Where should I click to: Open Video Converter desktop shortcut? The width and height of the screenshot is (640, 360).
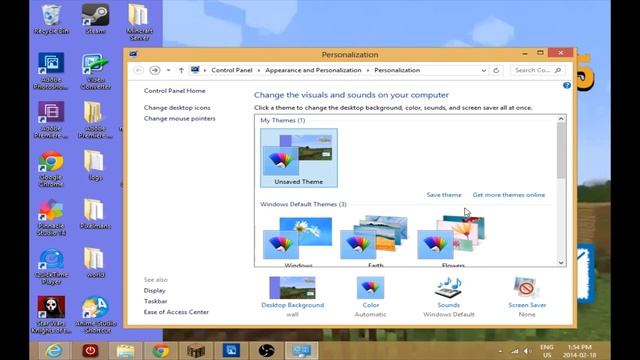tap(95, 71)
